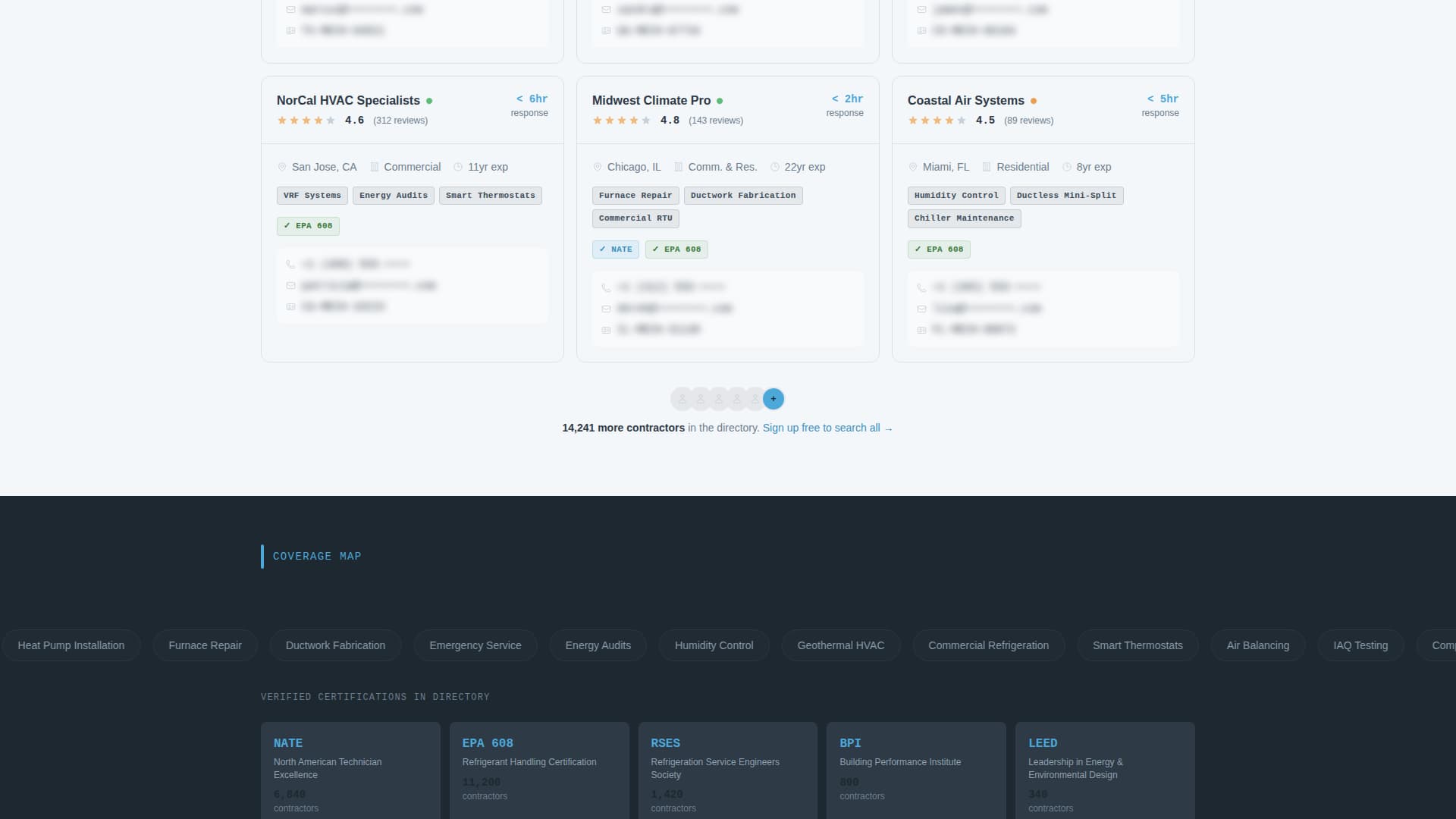The image size is (1456, 819).
Task: Select Ductless Mini-Split tag
Action: click(x=1067, y=196)
